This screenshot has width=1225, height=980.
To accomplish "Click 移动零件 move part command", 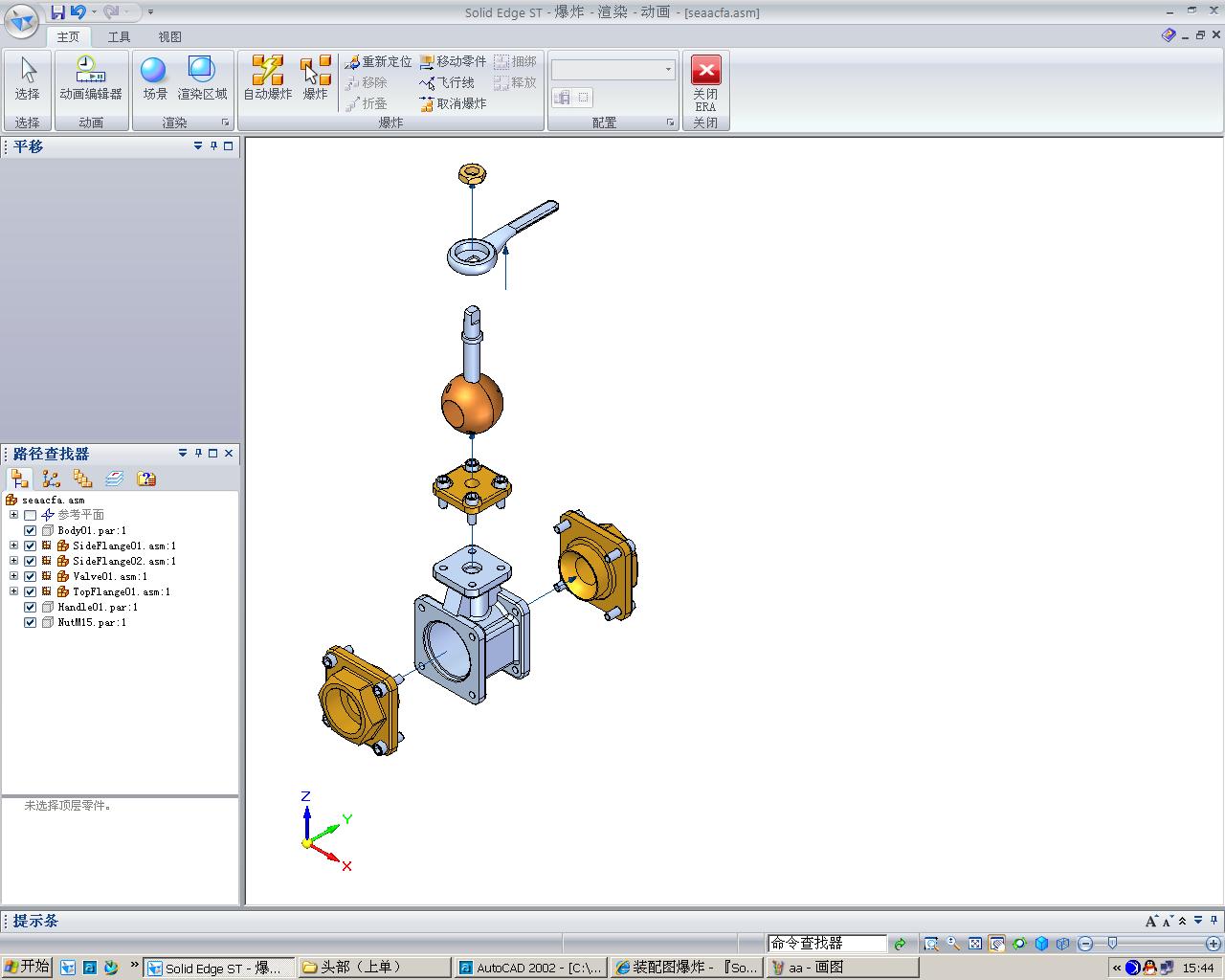I will pos(453,61).
